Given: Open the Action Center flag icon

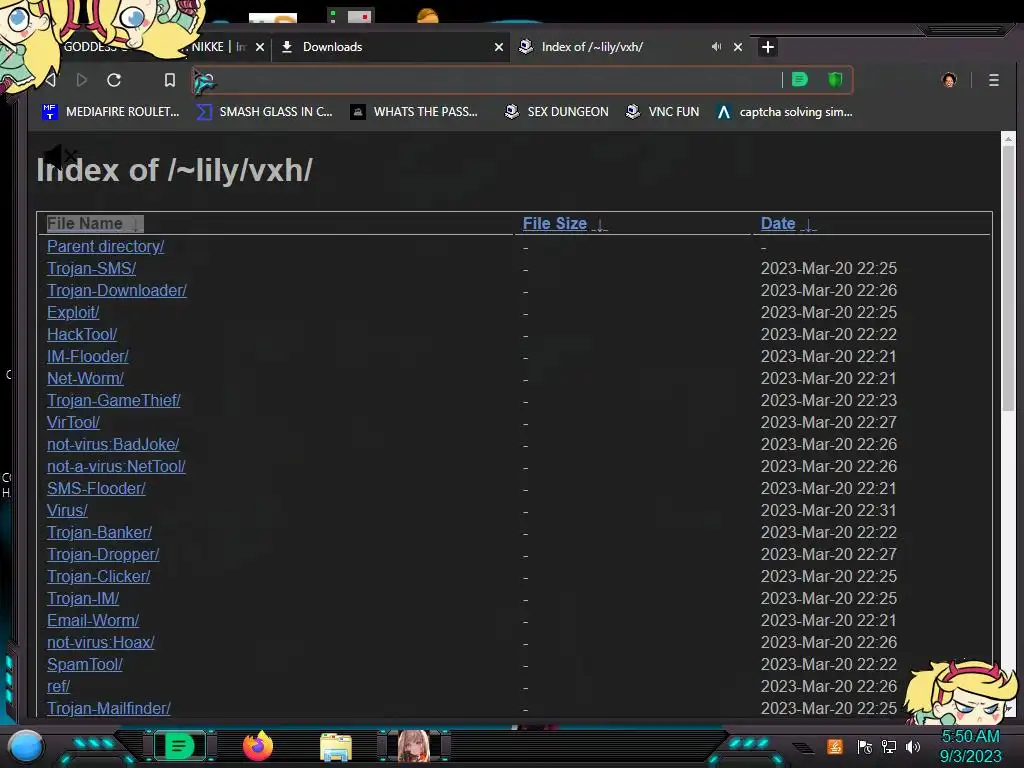Looking at the screenshot, I should 865,746.
